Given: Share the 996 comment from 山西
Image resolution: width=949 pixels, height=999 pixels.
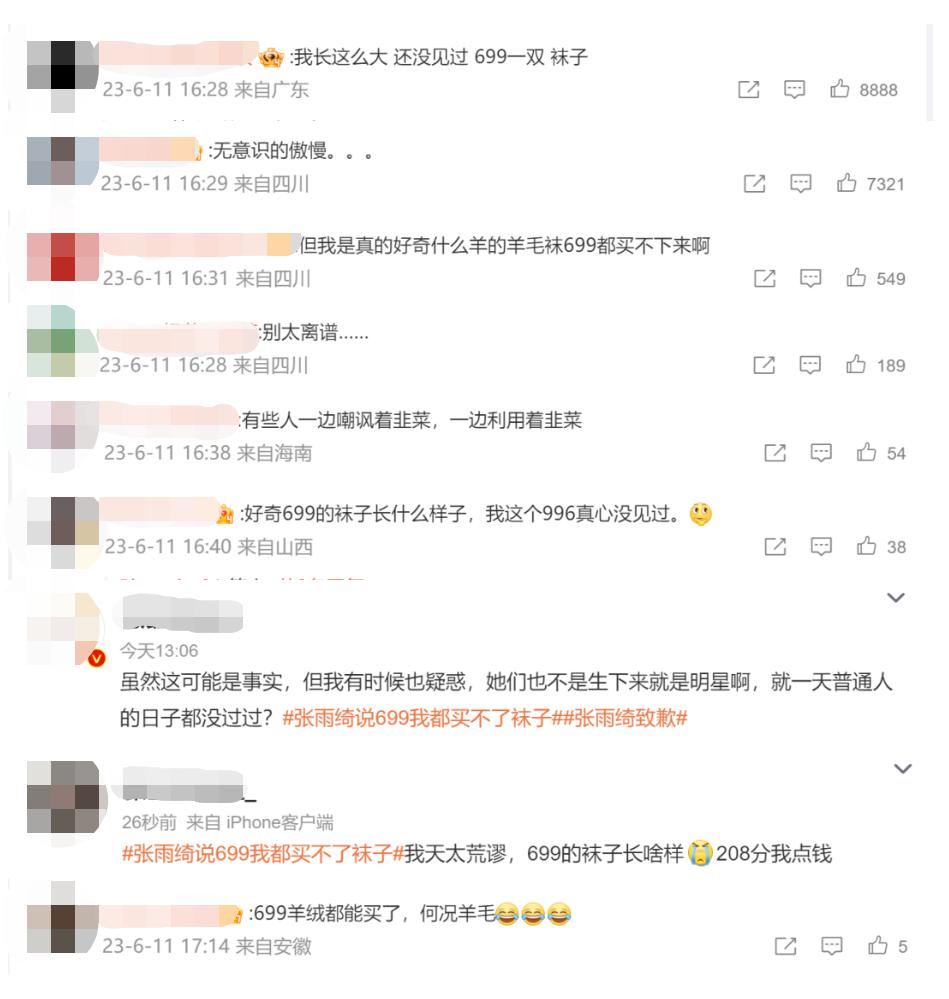Looking at the screenshot, I should [774, 547].
